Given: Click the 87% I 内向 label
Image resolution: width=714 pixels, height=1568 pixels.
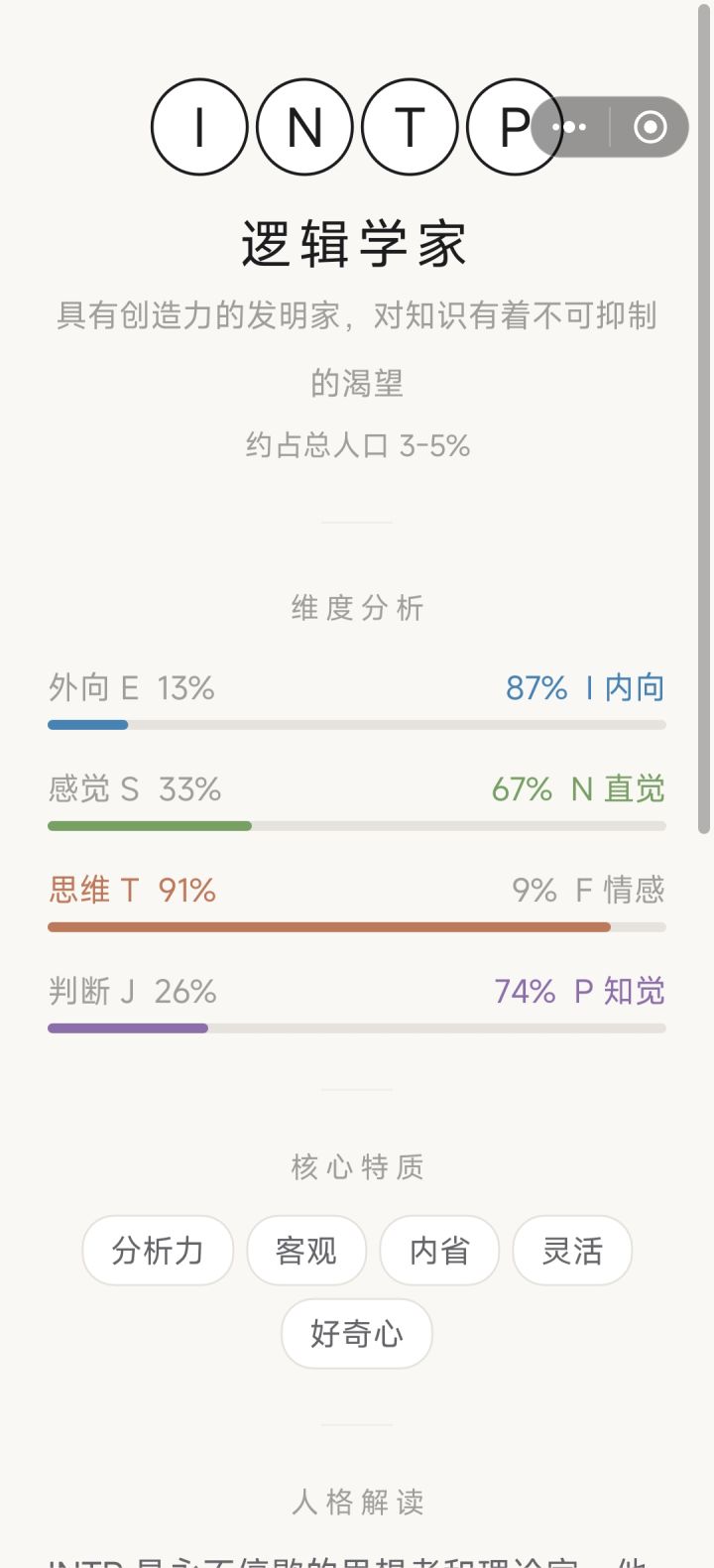Looking at the screenshot, I should [585, 687].
